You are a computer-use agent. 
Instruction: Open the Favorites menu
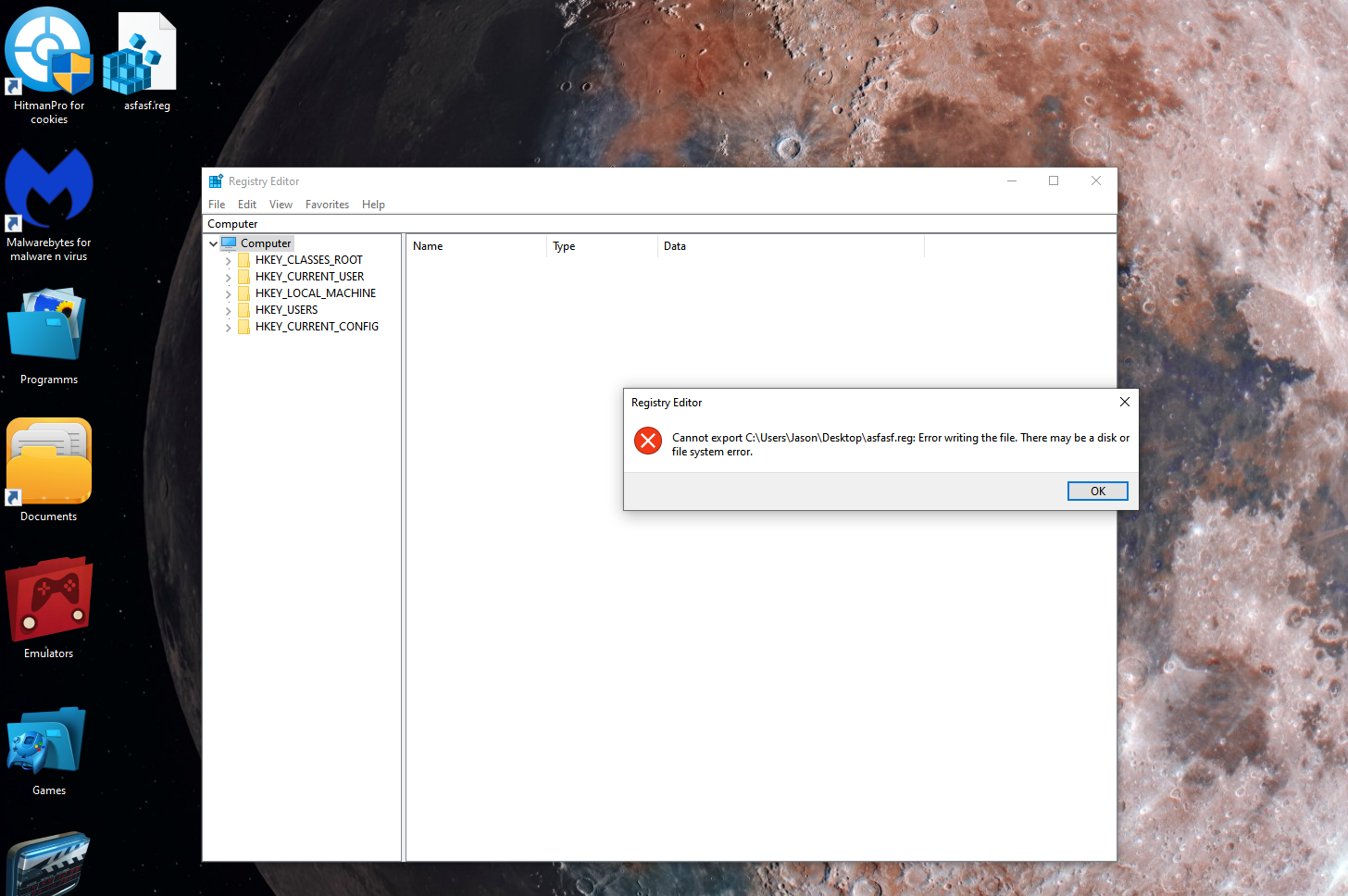pyautogui.click(x=327, y=205)
